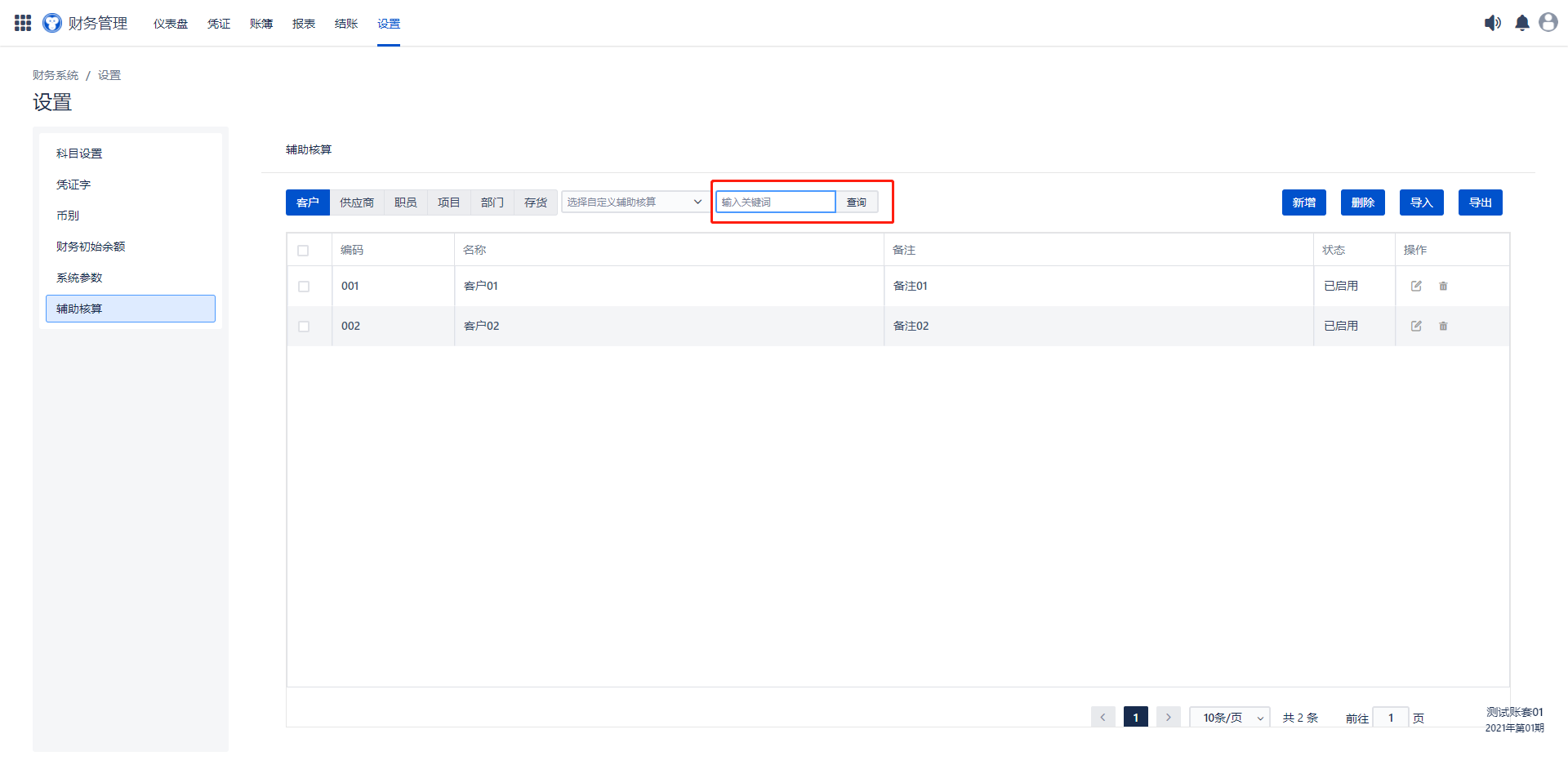Open the 报表 menu
The image size is (1568, 765).
[x=304, y=24]
